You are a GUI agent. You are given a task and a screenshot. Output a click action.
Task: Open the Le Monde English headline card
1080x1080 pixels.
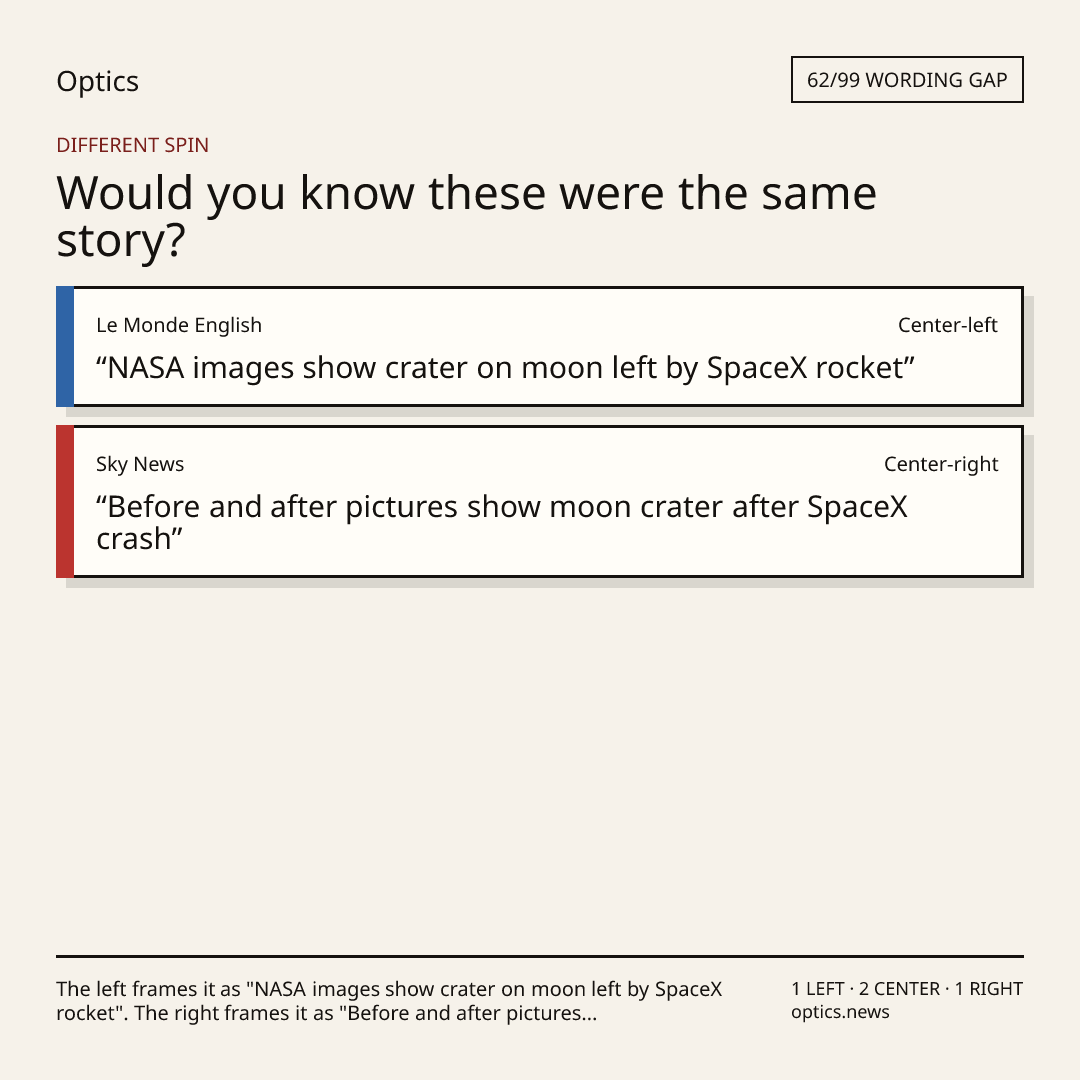coord(540,346)
